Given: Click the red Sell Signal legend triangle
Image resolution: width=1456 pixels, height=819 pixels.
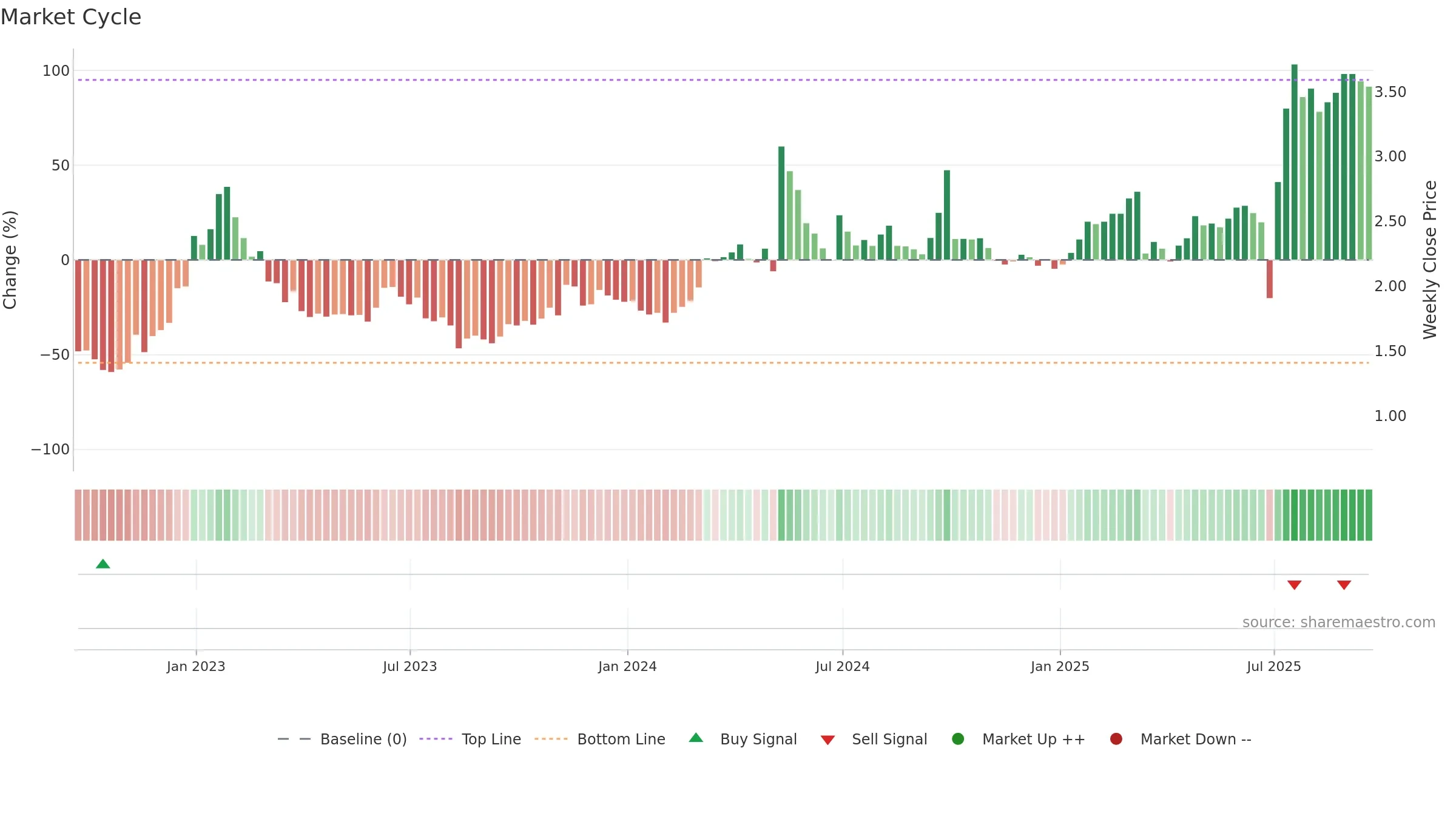Looking at the screenshot, I should click(827, 740).
